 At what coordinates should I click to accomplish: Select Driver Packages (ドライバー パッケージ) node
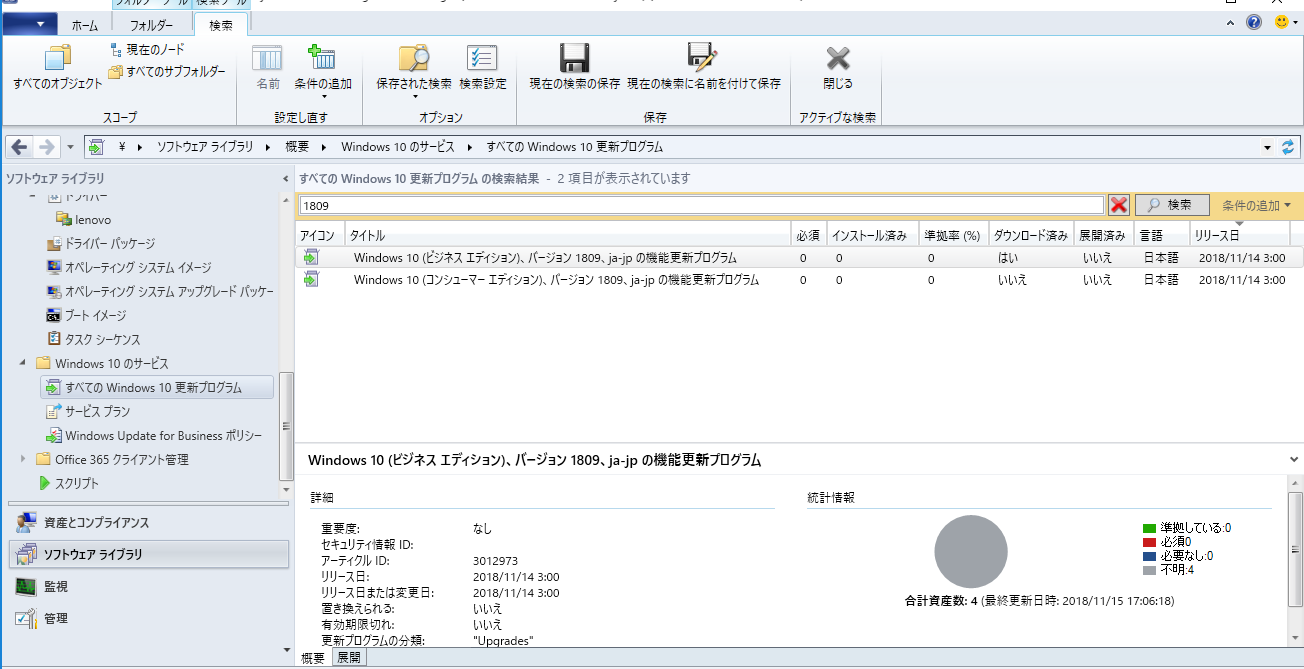[101, 243]
